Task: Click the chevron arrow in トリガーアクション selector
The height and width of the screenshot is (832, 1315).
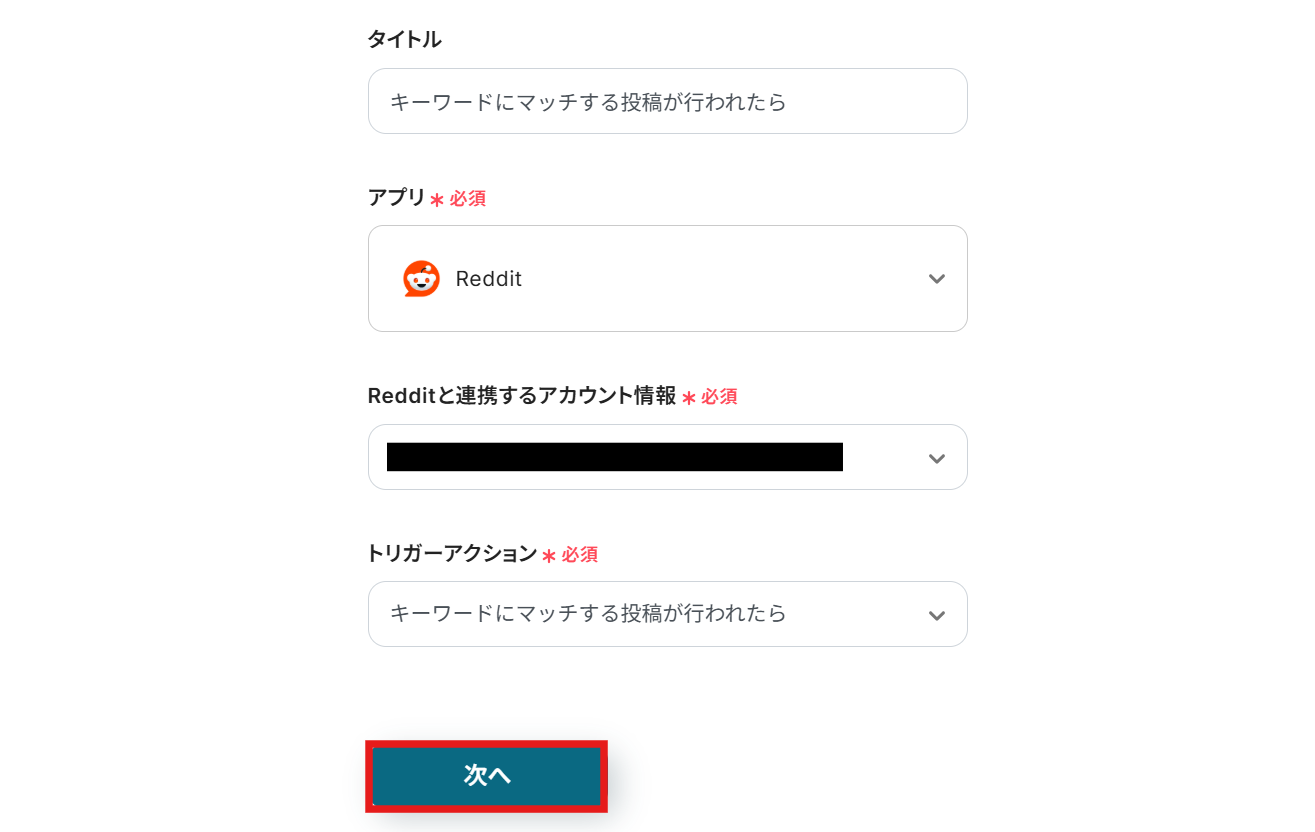Action: coord(936,615)
